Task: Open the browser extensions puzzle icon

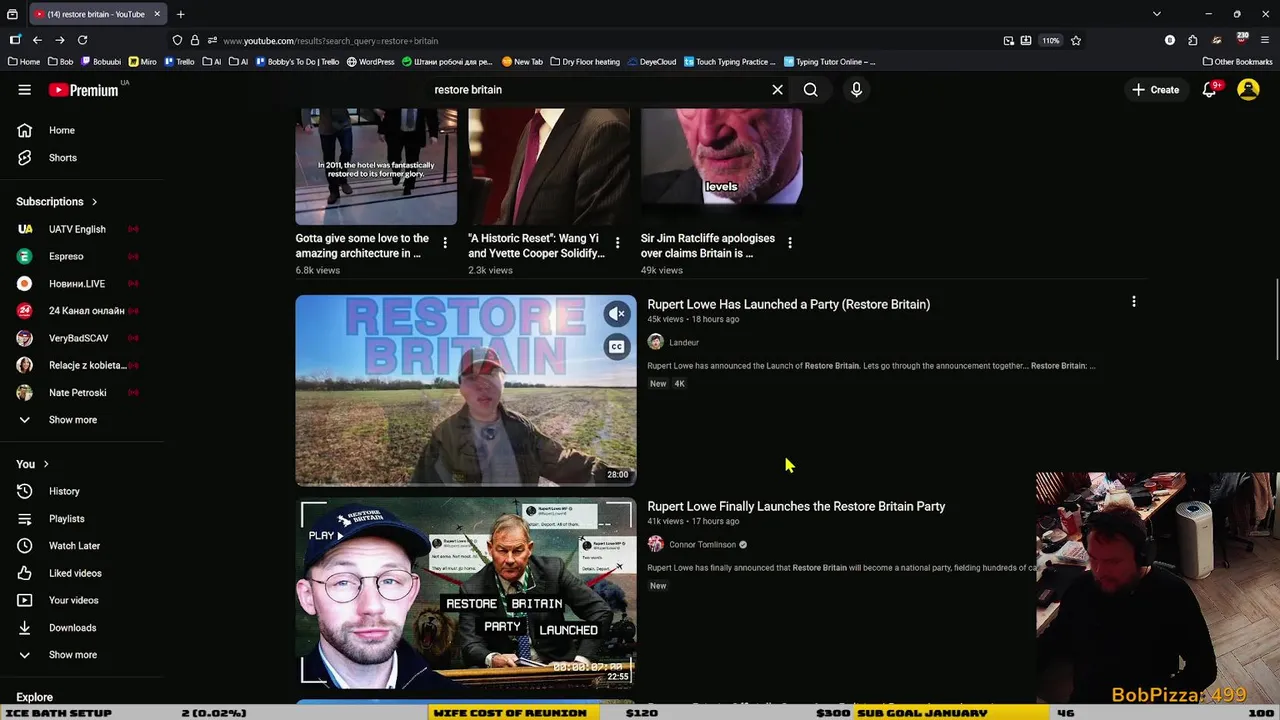Action: [x=1193, y=40]
